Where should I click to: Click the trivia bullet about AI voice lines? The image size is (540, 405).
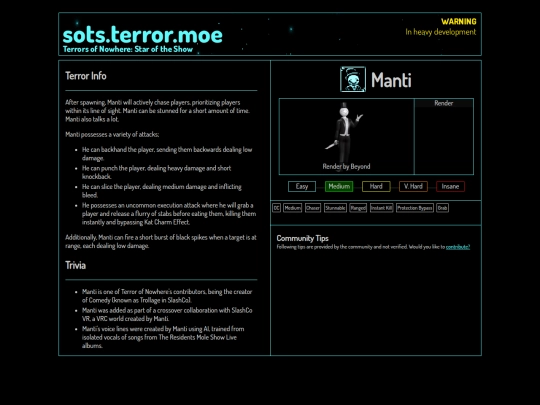163,337
